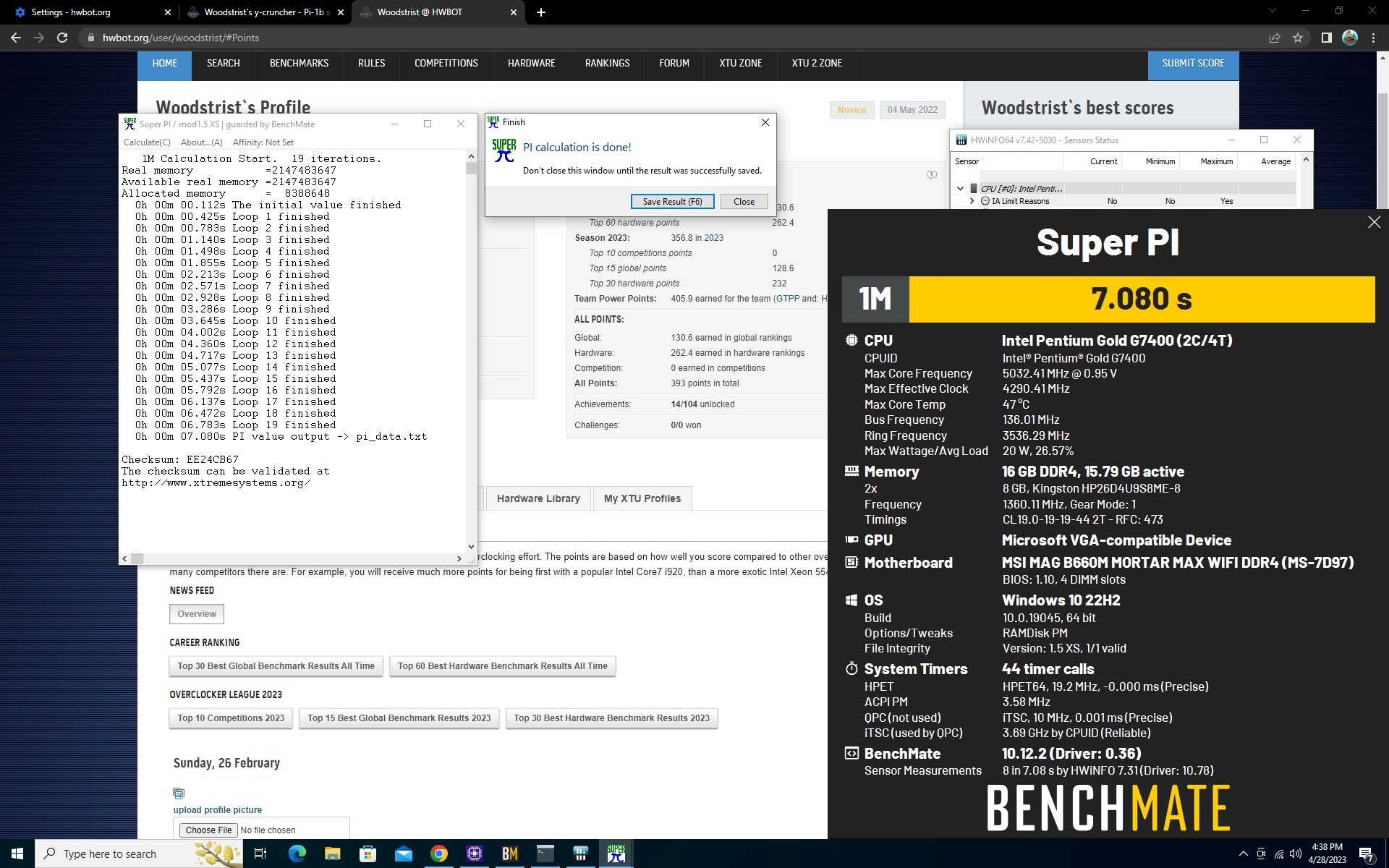
Task: View site information lock icon
Action: [91, 38]
